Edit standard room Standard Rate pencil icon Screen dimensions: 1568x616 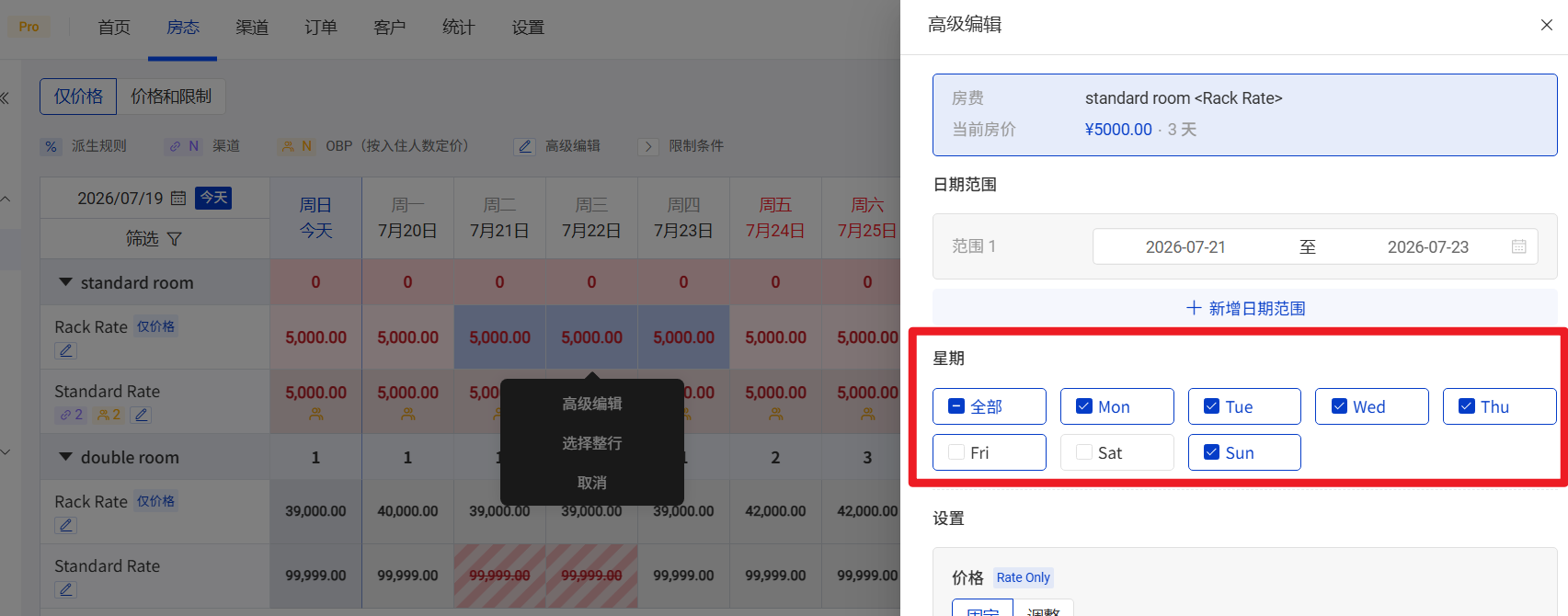[x=141, y=415]
